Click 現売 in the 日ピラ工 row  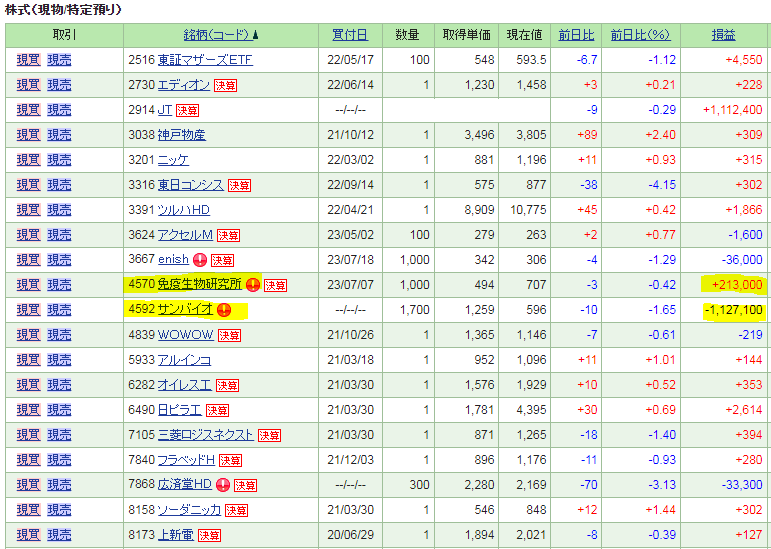point(59,410)
